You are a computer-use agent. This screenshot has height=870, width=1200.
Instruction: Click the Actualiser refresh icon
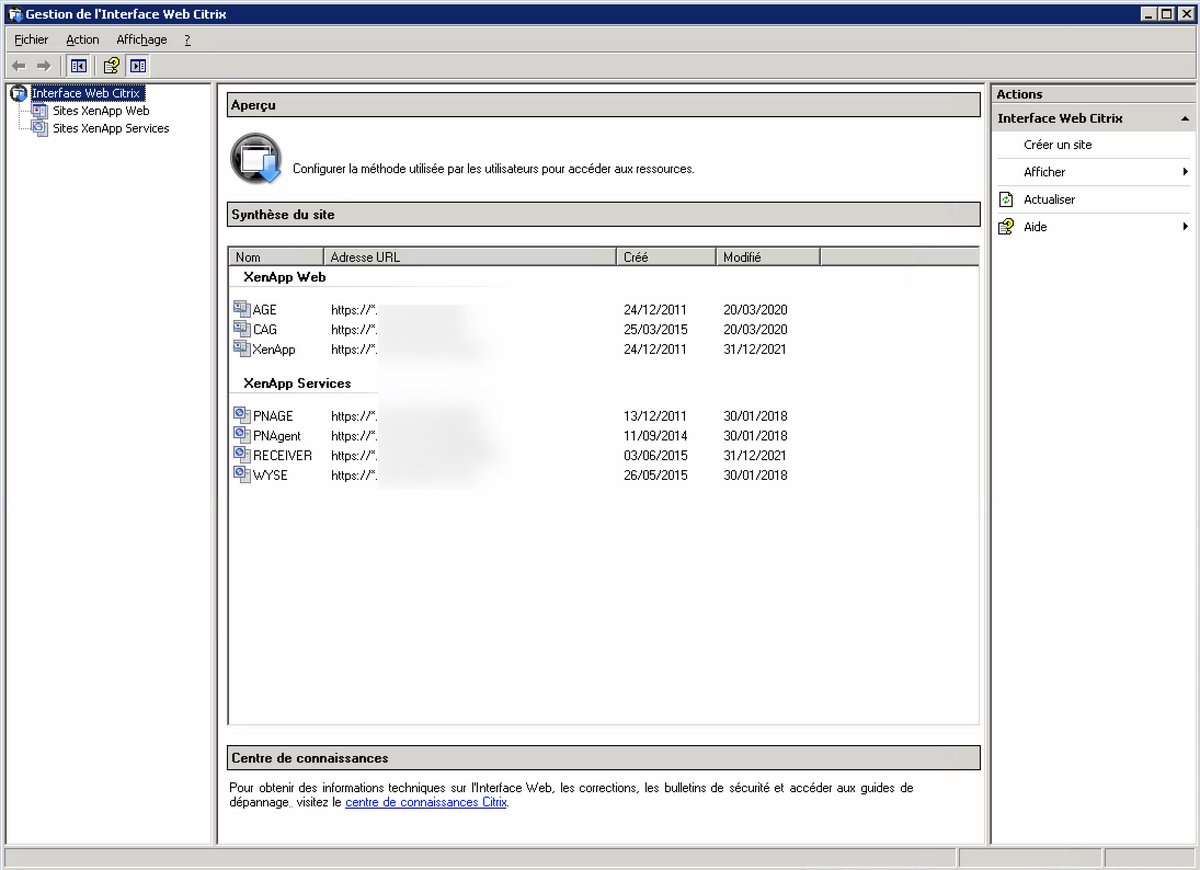[x=1006, y=200]
